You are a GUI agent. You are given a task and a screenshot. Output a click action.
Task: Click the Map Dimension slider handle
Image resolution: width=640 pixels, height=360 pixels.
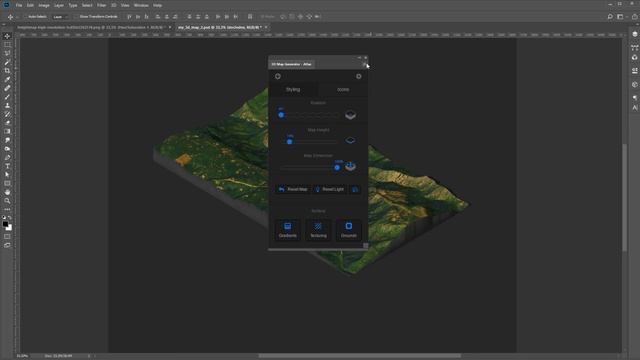tap(337, 167)
